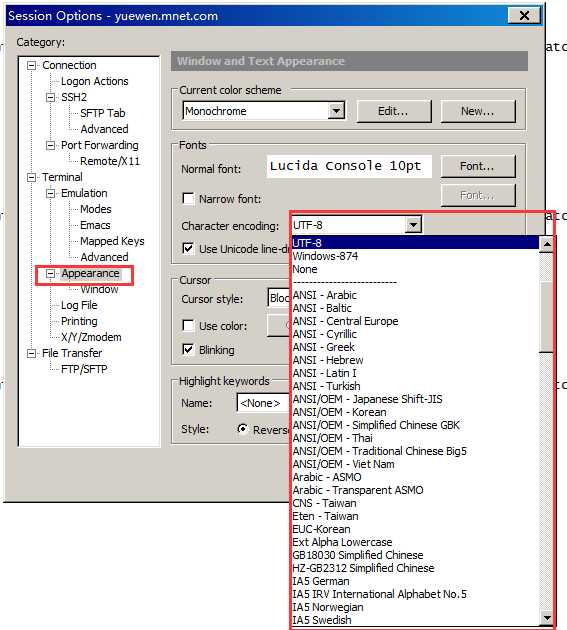567x630 pixels.
Task: Choose Windows-874 encoding
Action: (x=415, y=256)
